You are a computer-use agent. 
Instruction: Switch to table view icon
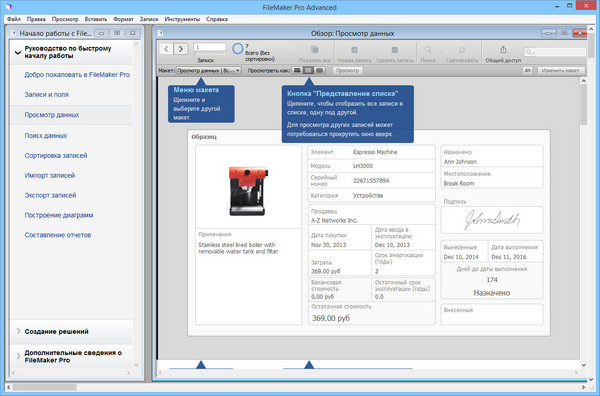[x=320, y=70]
